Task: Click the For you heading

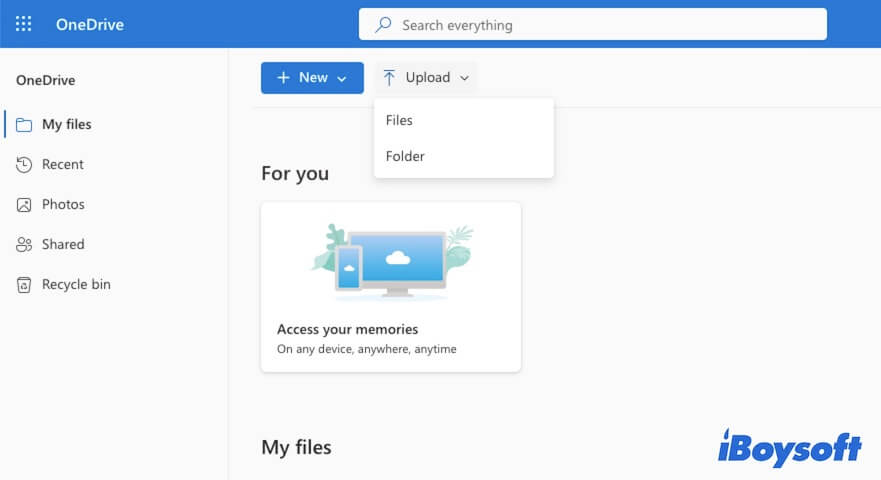Action: pos(295,174)
